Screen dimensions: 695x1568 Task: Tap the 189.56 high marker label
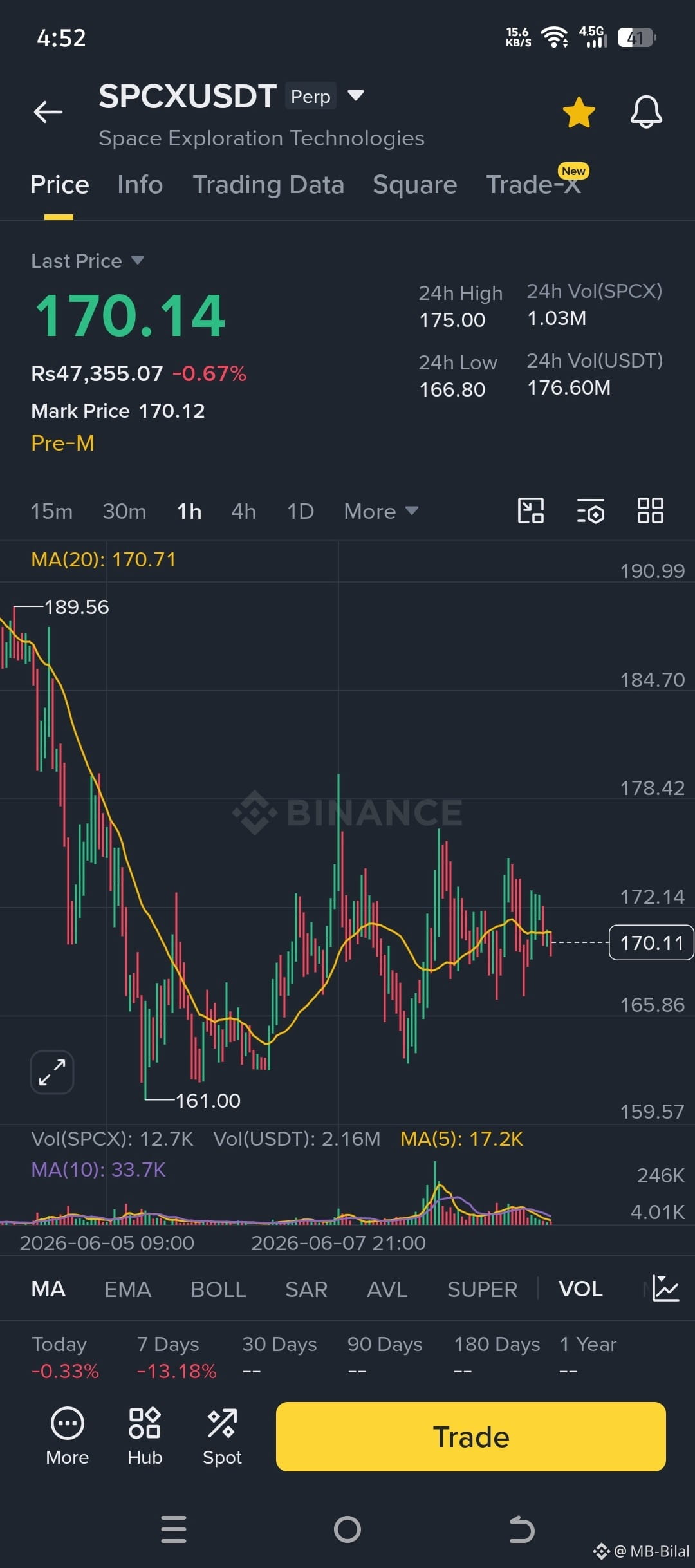77,607
